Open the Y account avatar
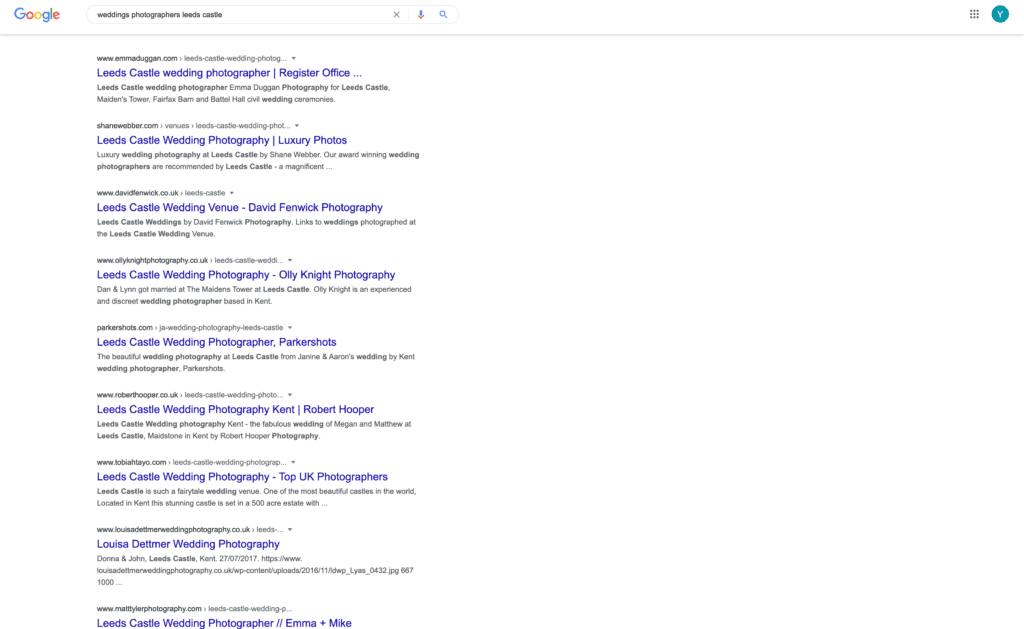 (x=1000, y=14)
